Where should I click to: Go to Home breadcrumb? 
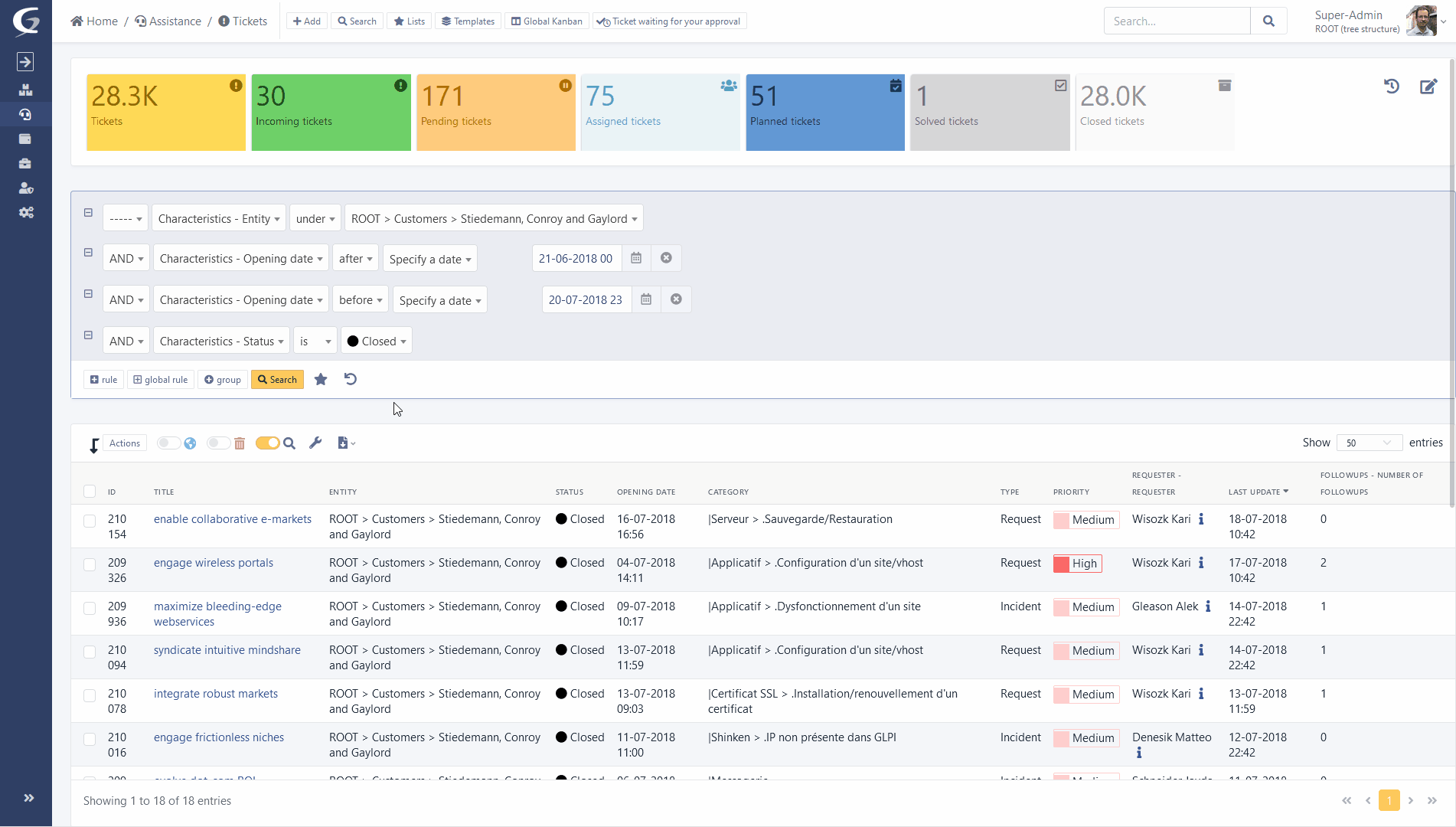[x=94, y=21]
